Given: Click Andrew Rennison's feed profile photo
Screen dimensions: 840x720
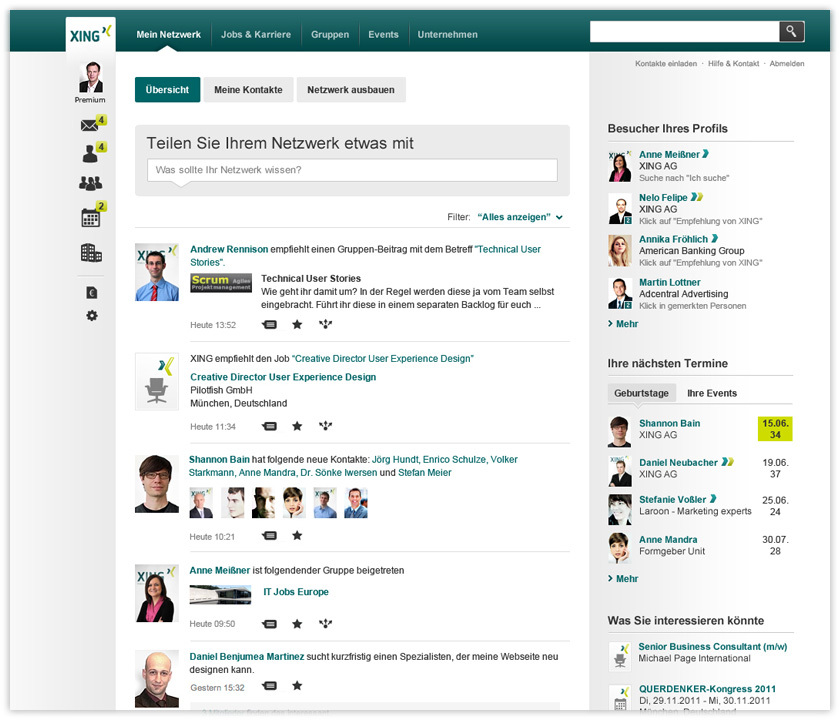Looking at the screenshot, I should [x=157, y=272].
